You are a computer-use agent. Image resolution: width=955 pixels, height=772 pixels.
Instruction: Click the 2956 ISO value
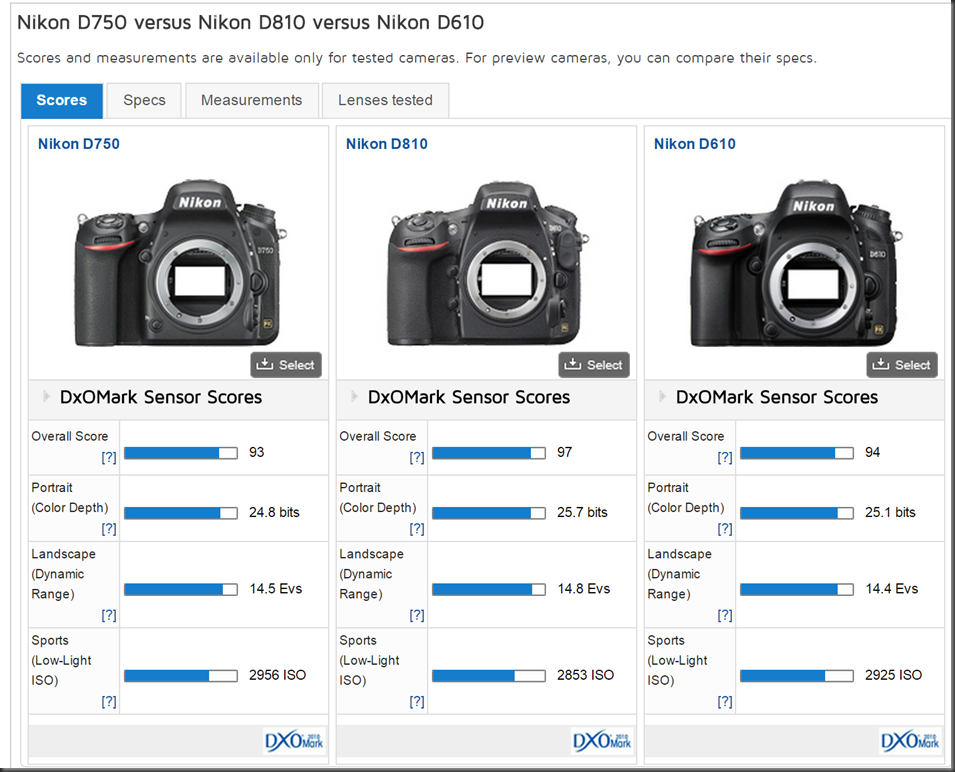pyautogui.click(x=277, y=675)
